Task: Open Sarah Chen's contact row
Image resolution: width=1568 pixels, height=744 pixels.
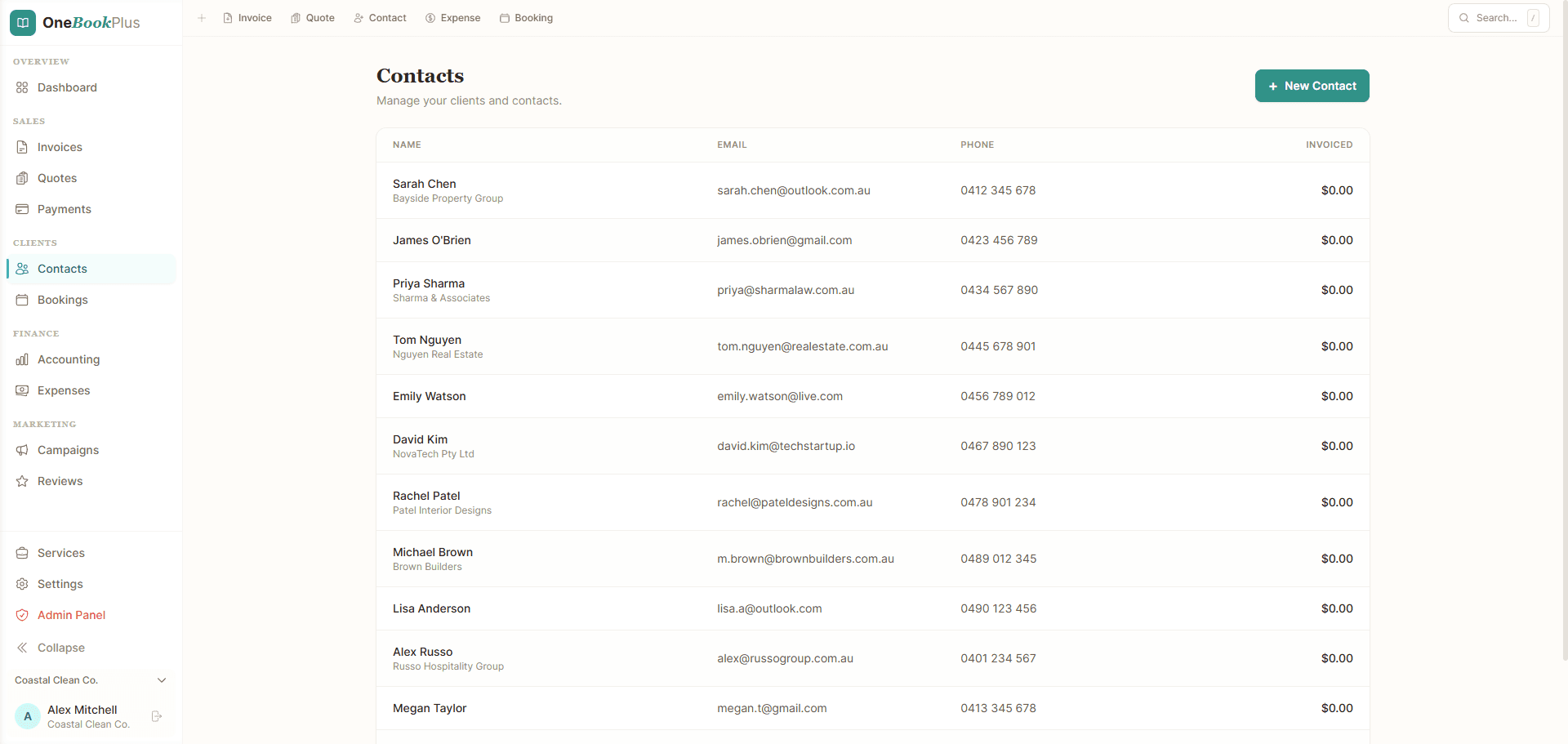Action: (817, 190)
